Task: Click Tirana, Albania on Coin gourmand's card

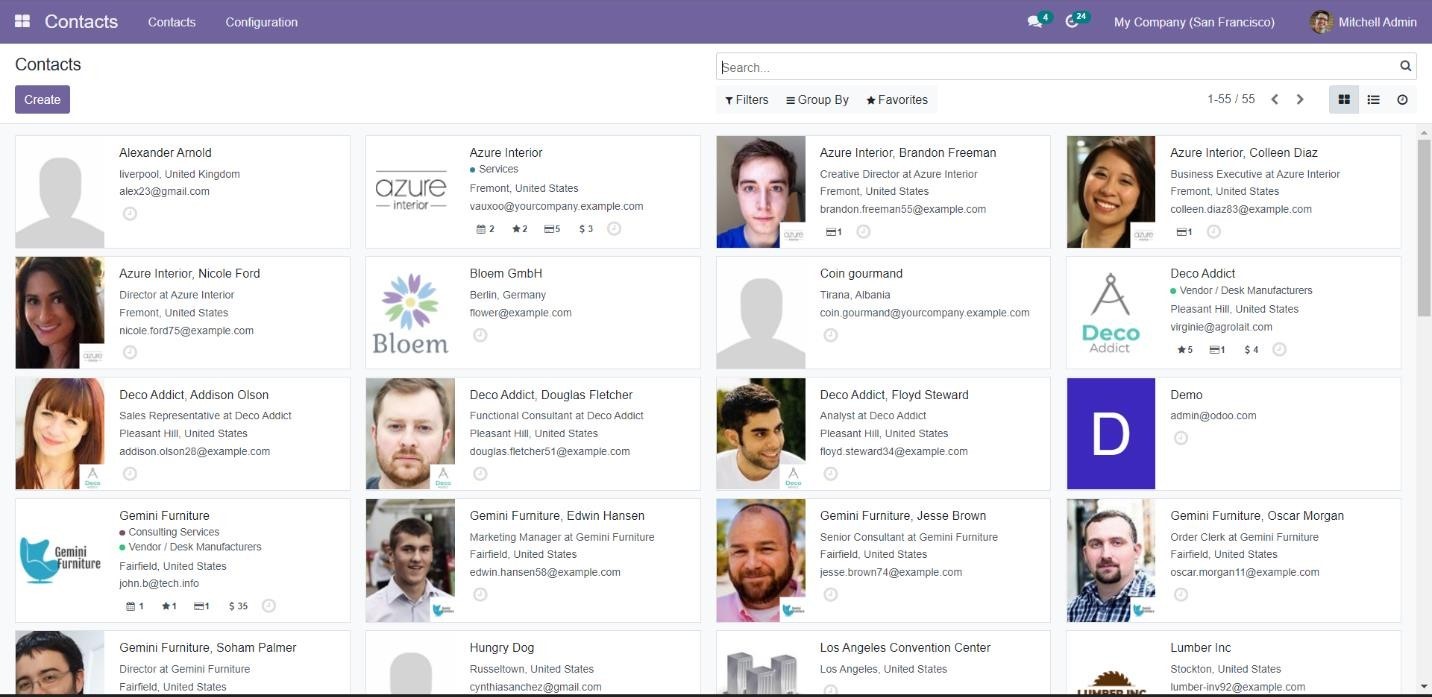Action: [855, 295]
